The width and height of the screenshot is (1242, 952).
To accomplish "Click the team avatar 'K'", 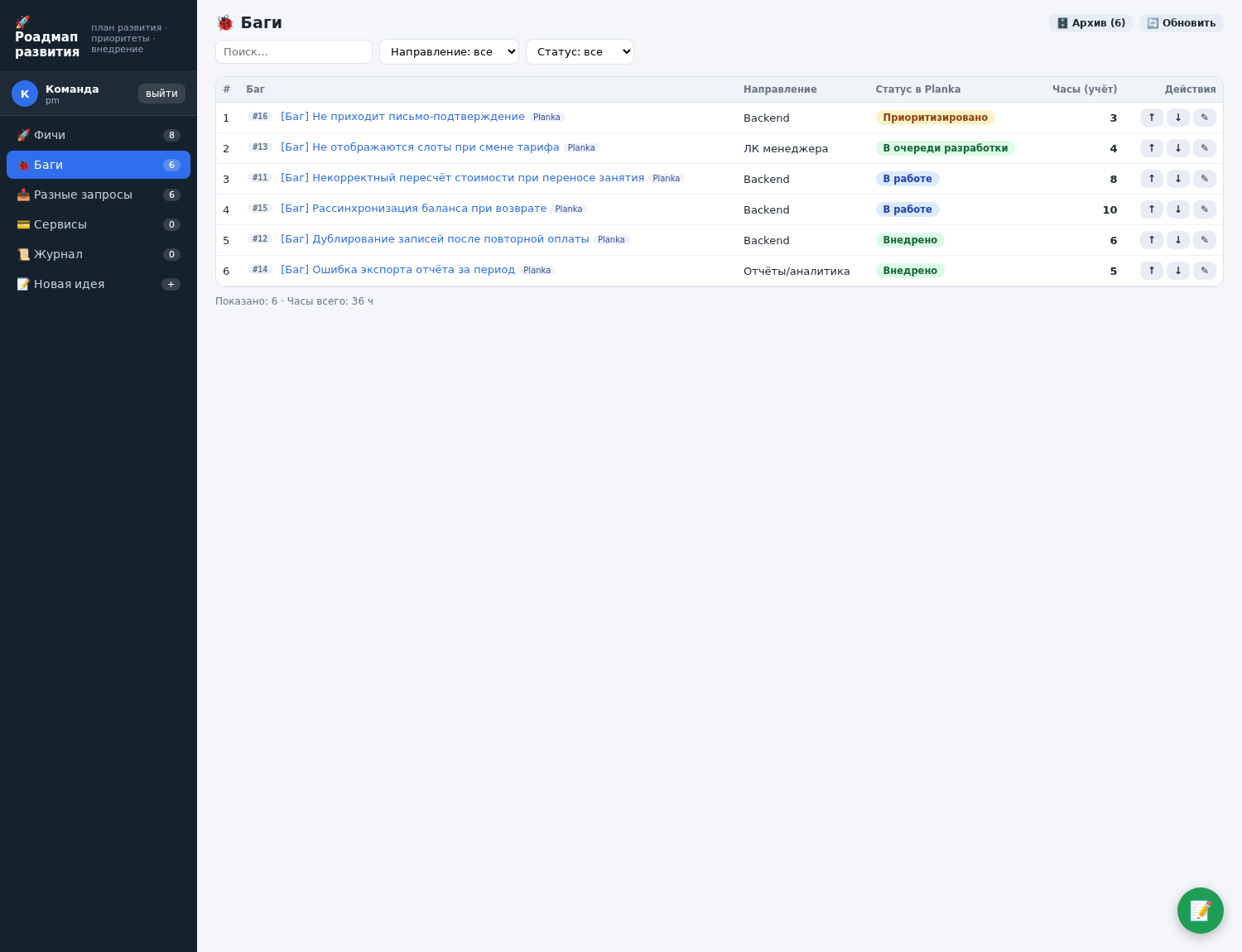I will pos(25,94).
